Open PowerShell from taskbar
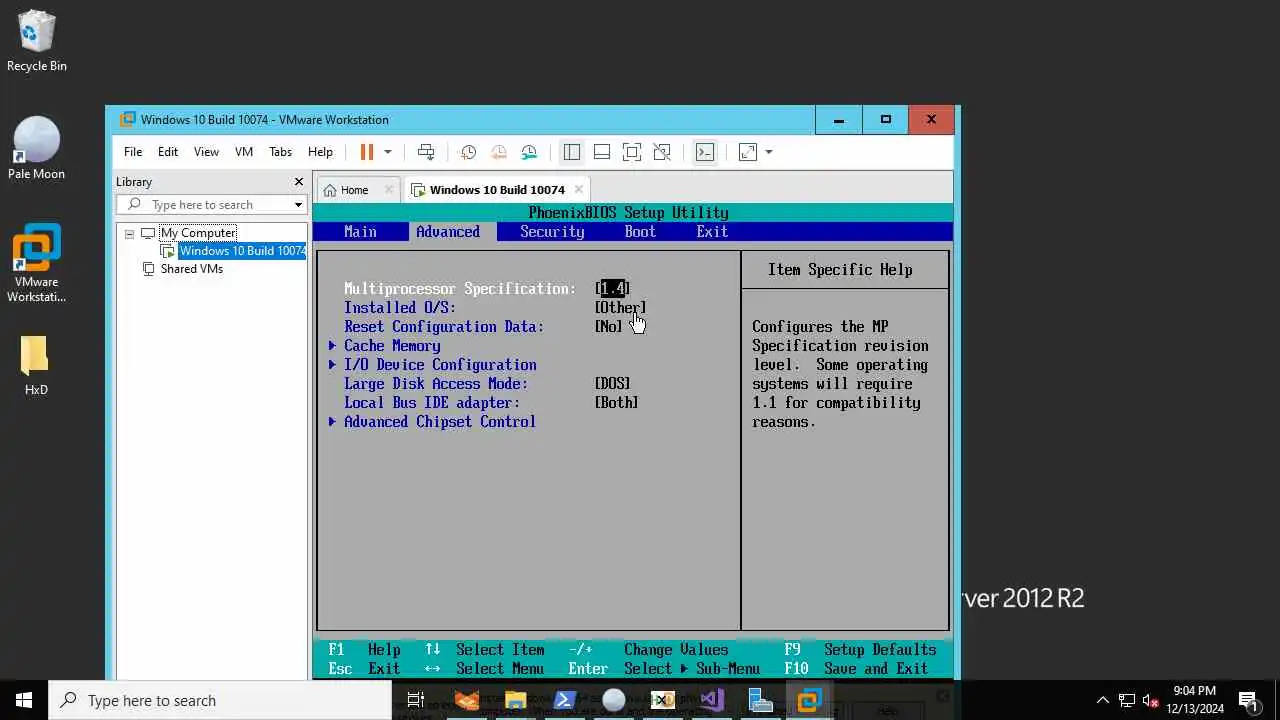This screenshot has height=720, width=1280. tap(564, 700)
